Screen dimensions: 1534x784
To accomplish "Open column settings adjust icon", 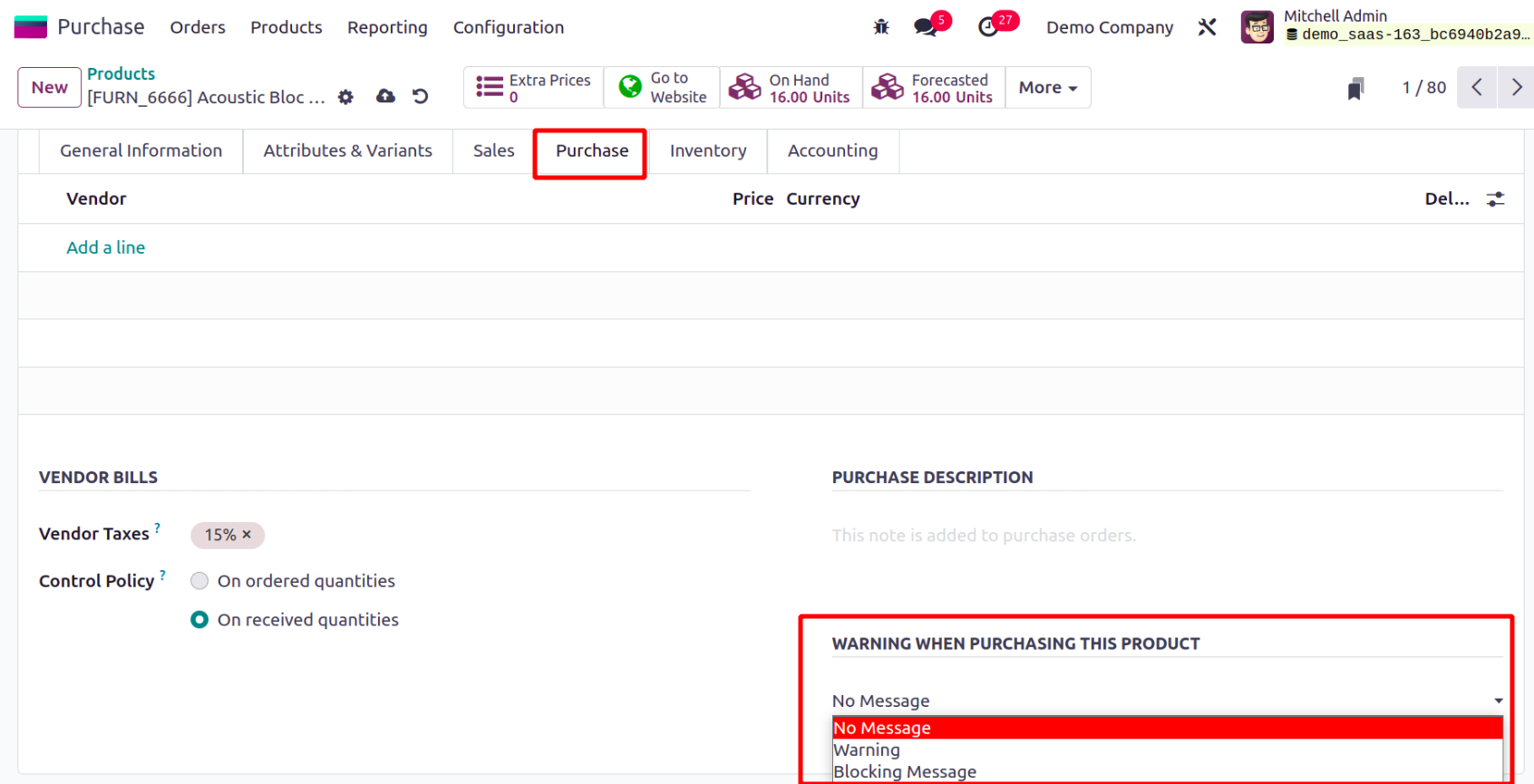I will click(x=1495, y=199).
